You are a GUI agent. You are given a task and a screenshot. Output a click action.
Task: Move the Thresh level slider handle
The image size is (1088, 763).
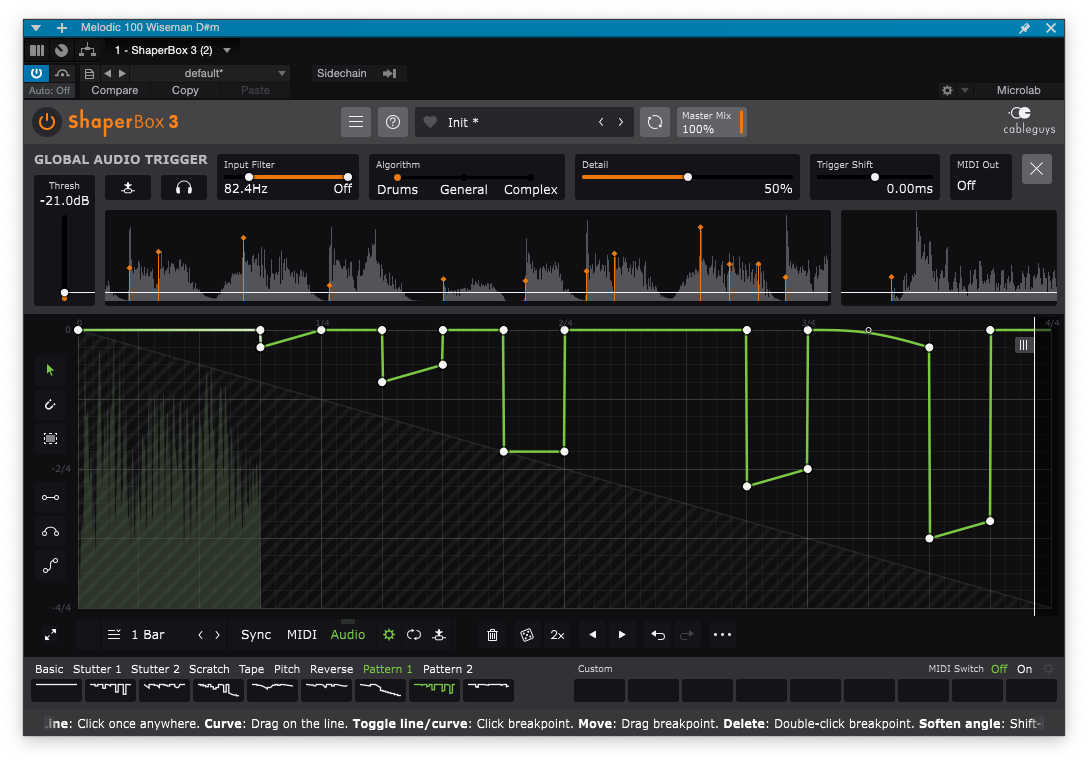tap(65, 293)
